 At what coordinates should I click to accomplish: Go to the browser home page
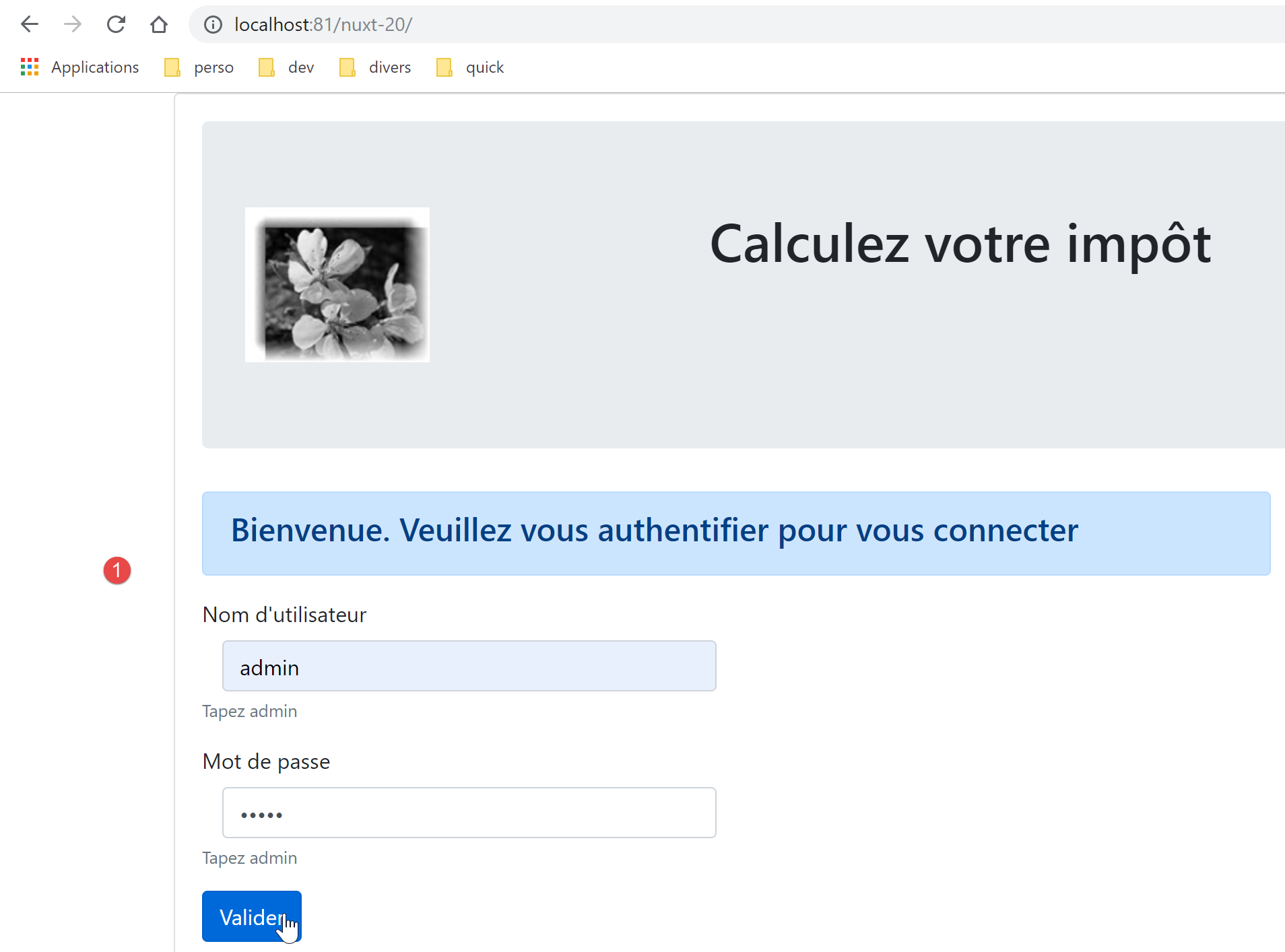point(159,25)
